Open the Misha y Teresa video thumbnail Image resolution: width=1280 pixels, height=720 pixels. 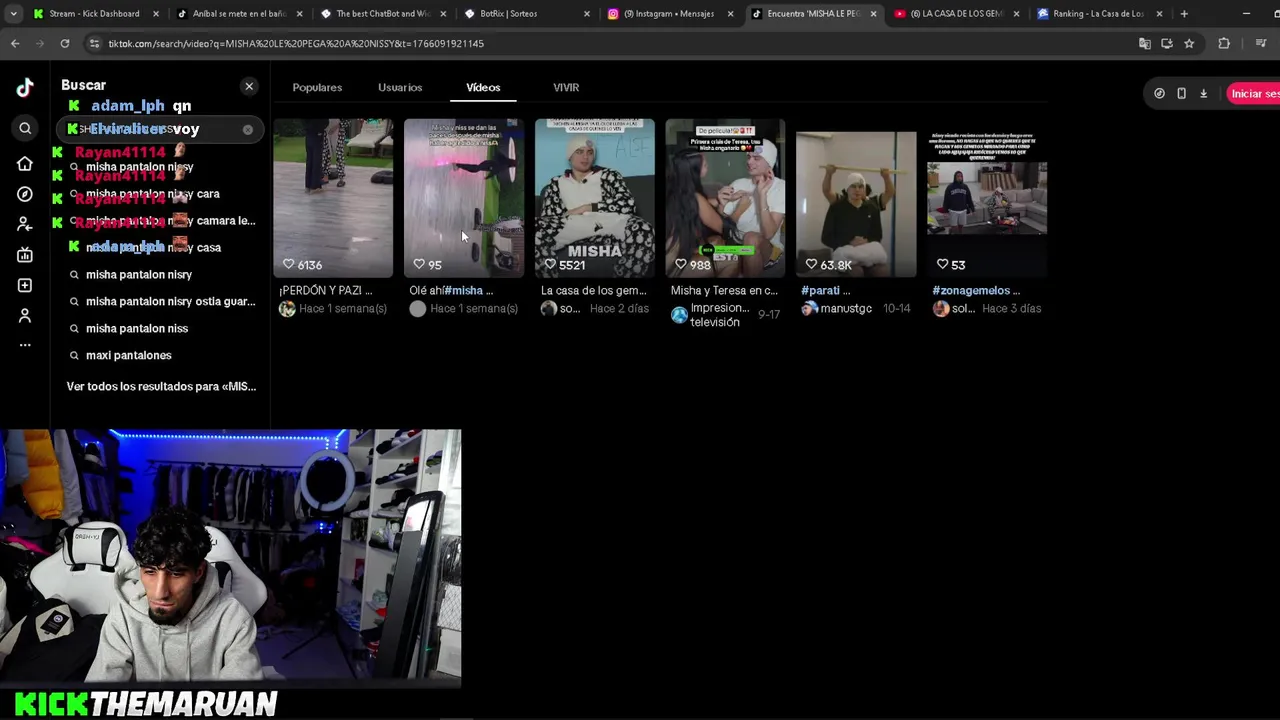[x=725, y=198]
